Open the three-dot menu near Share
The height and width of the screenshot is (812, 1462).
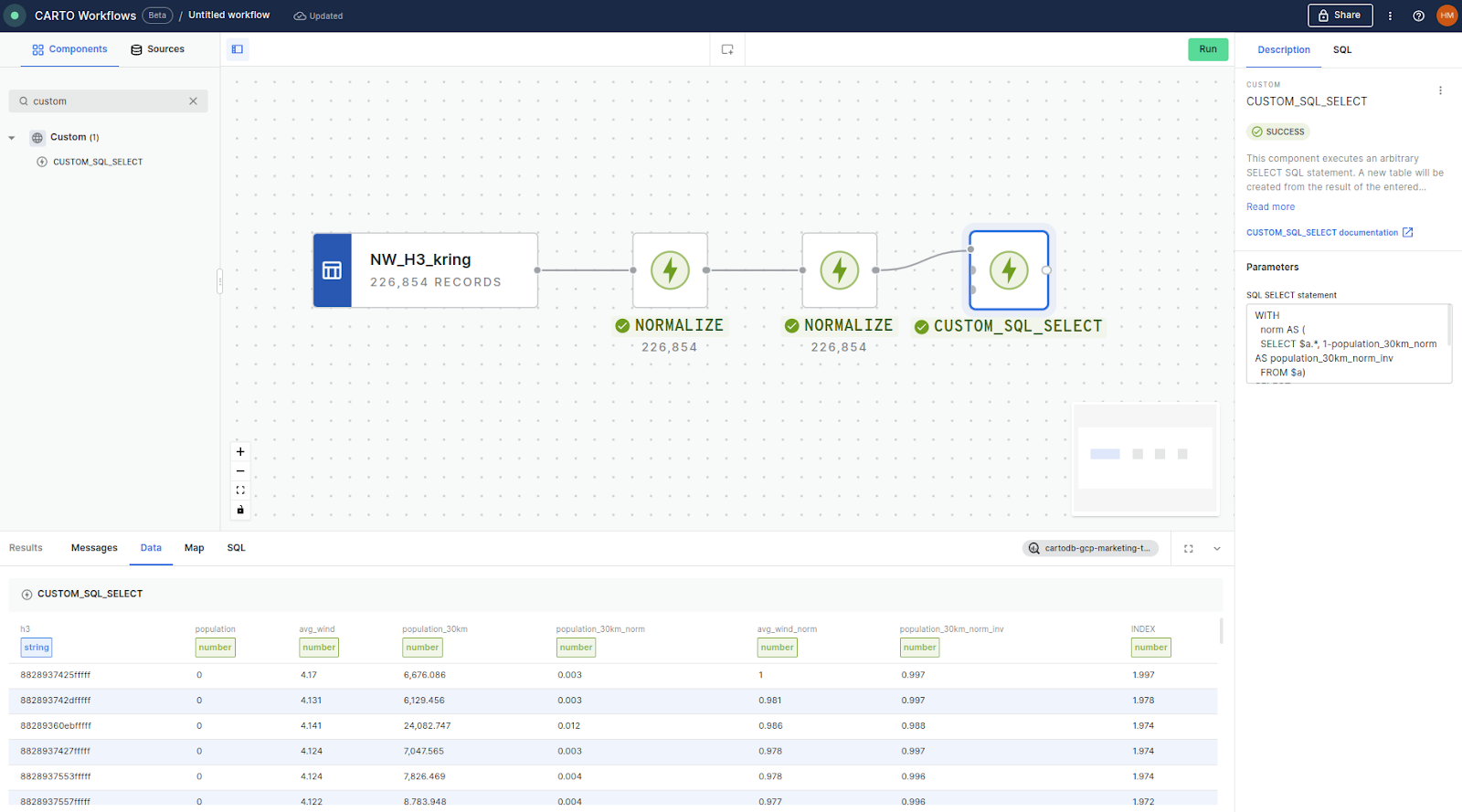coord(1390,16)
